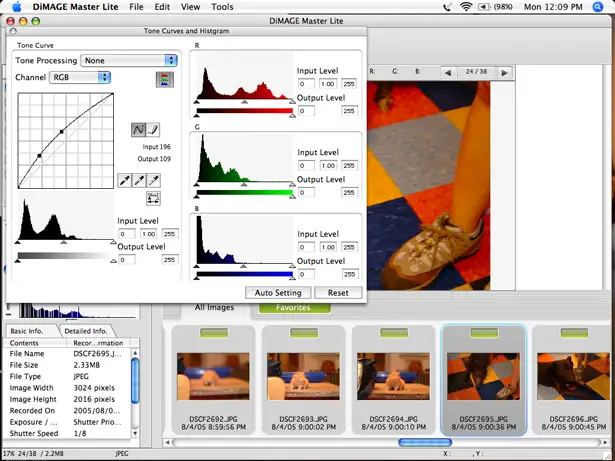Screen dimensions: 615x461
Task: Pick the black point eyedropper
Action: click(x=125, y=180)
